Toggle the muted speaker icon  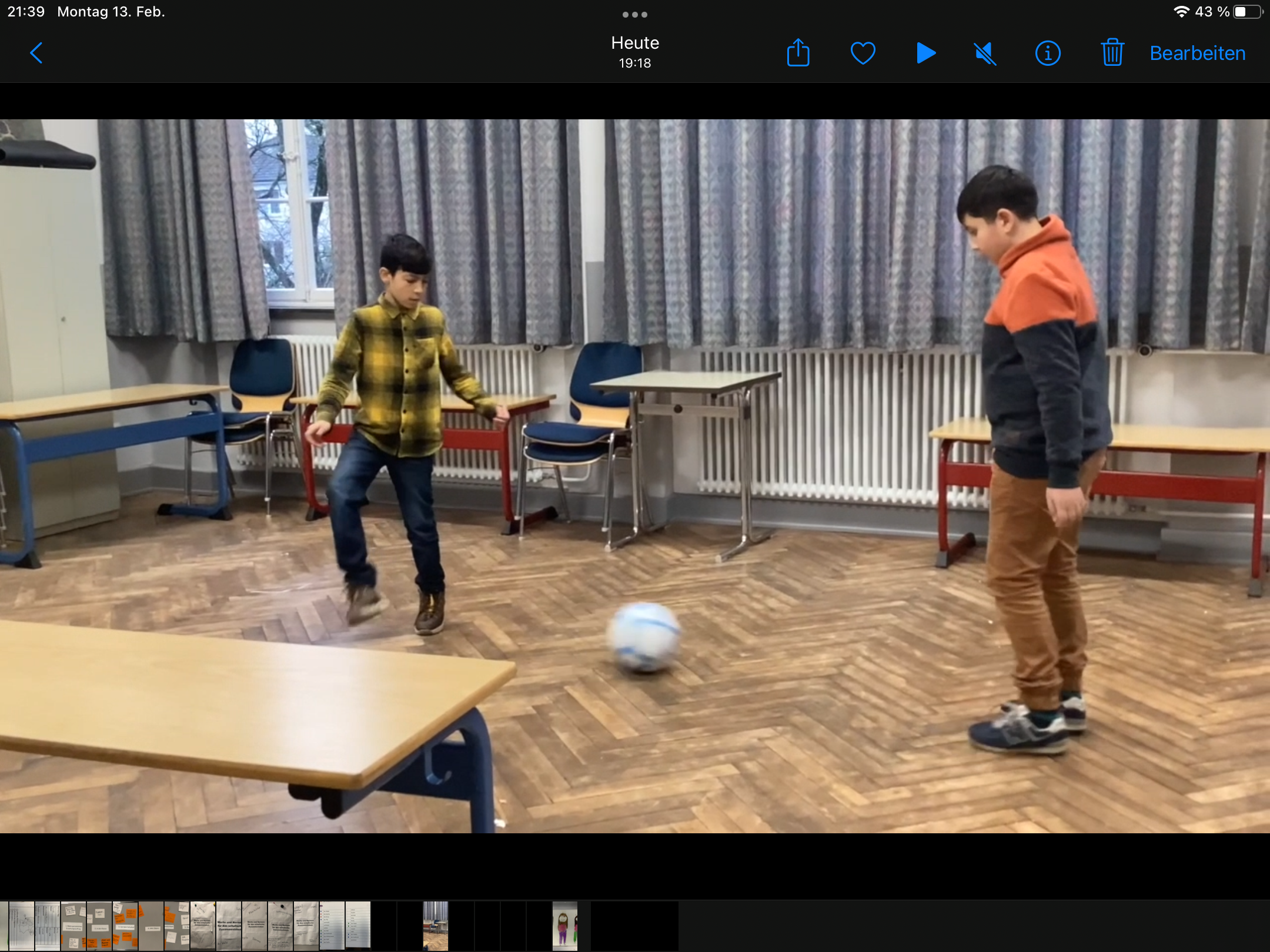point(985,53)
